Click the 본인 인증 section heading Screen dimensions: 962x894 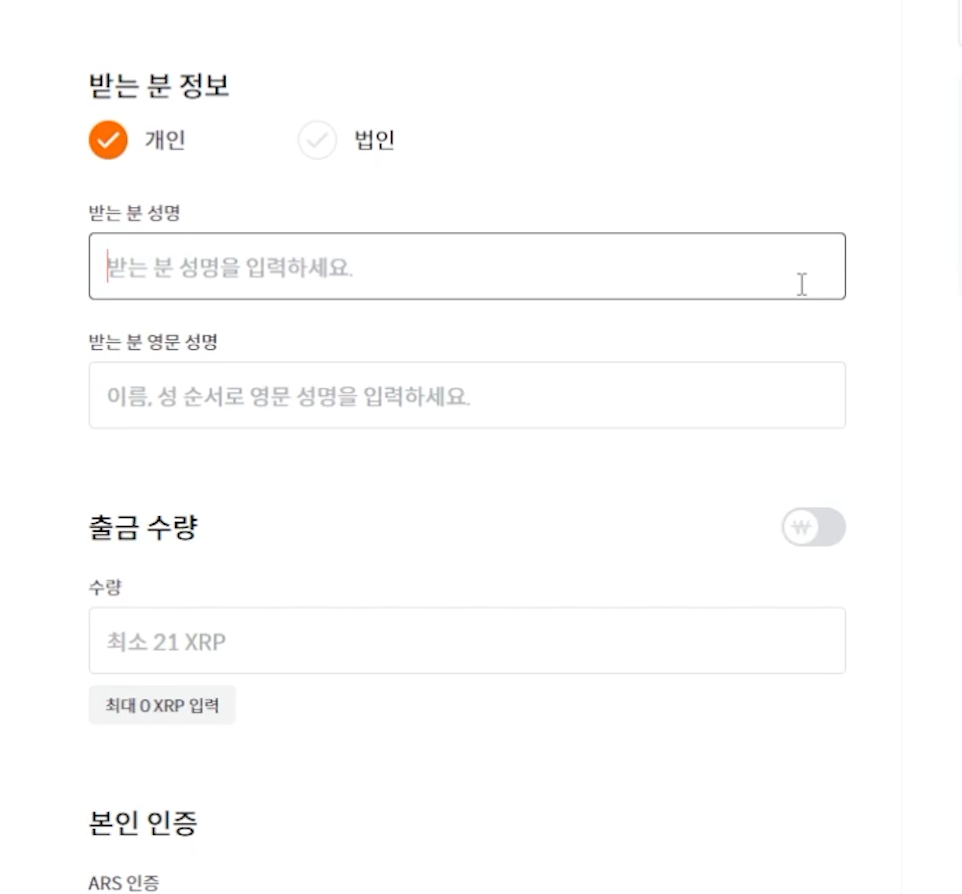point(143,823)
